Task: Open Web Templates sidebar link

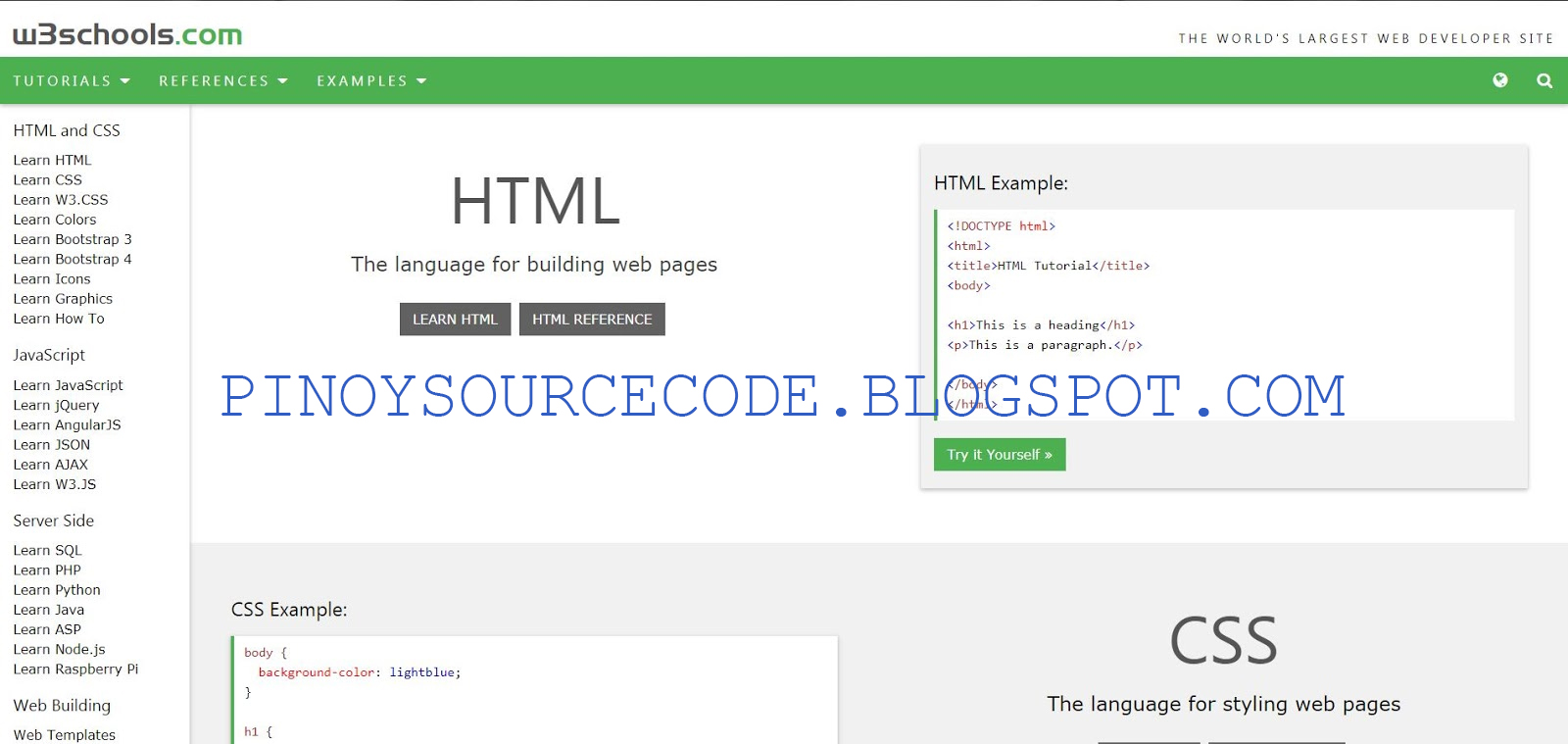Action: click(x=65, y=735)
